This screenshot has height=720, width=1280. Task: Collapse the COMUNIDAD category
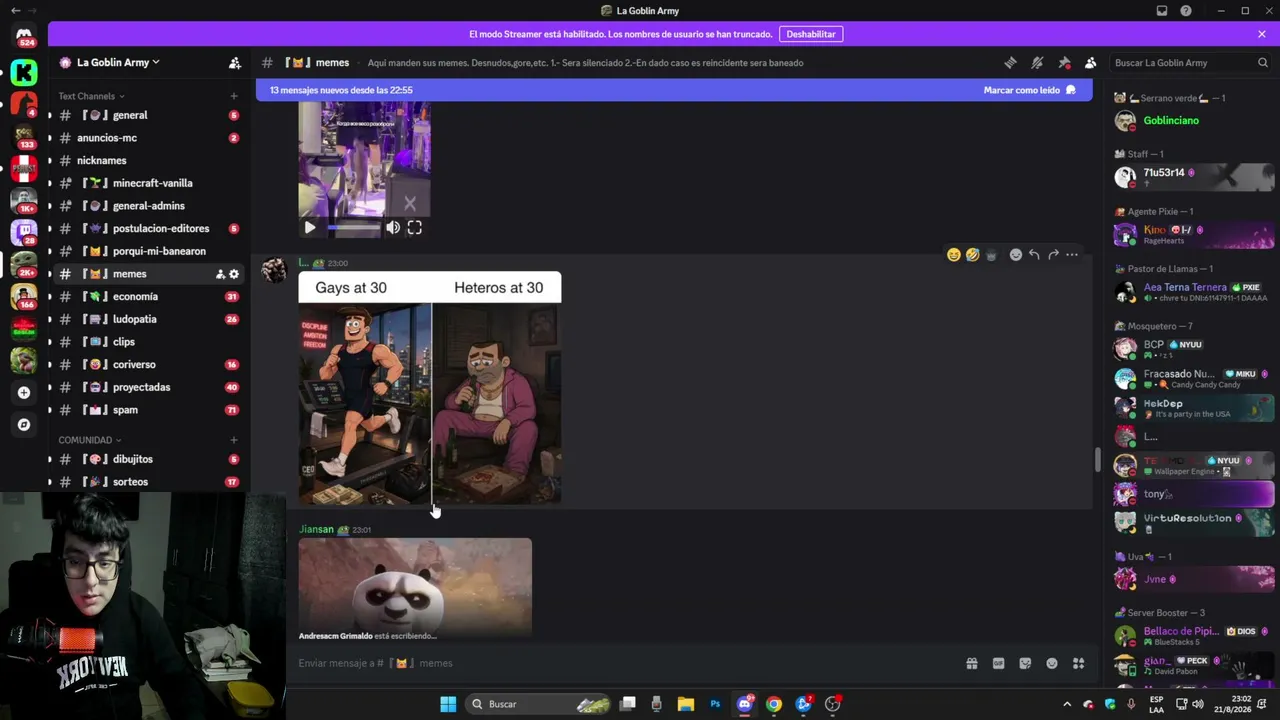(x=90, y=440)
